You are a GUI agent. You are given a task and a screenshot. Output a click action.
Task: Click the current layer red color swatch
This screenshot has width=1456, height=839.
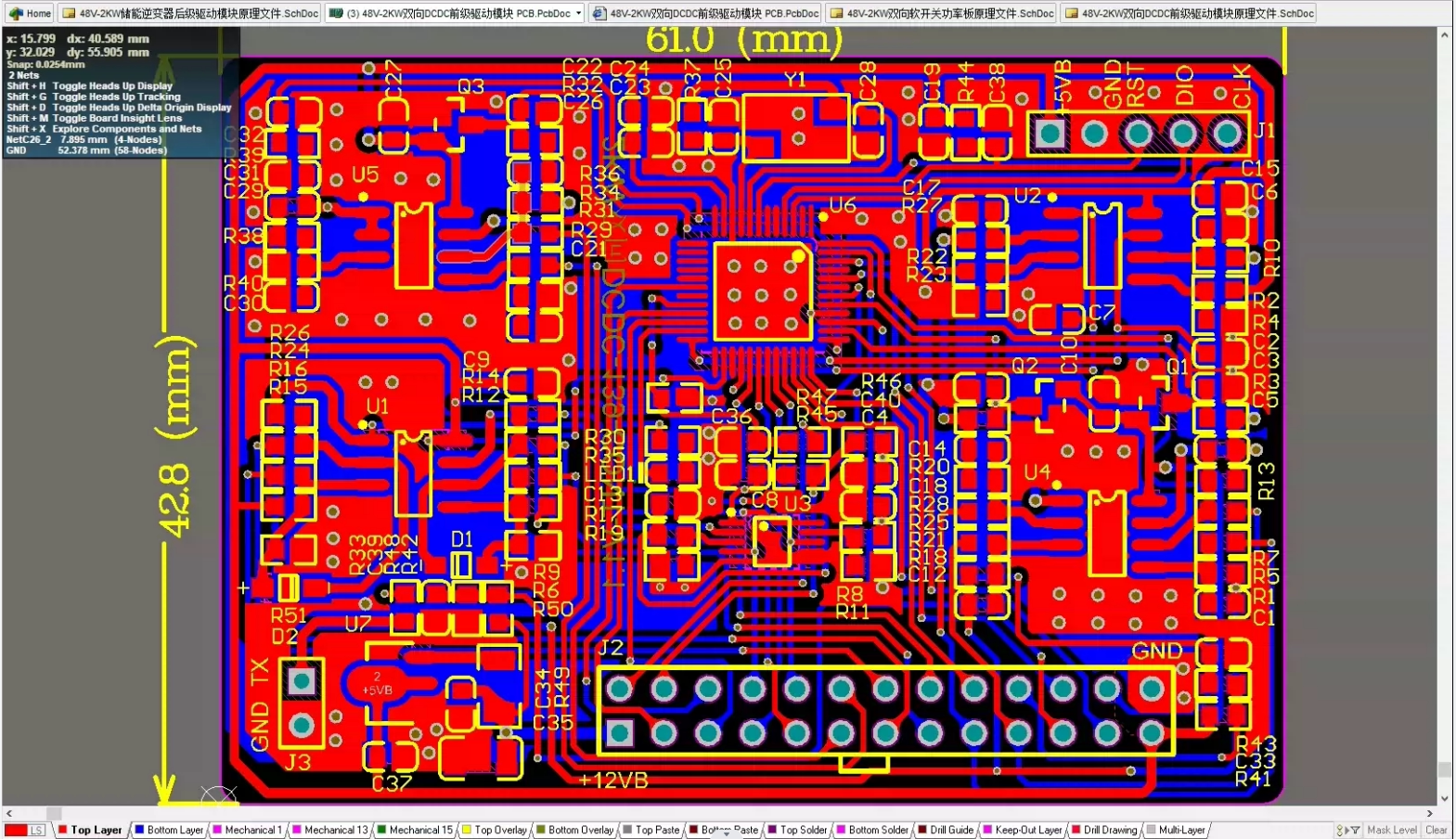click(x=15, y=830)
